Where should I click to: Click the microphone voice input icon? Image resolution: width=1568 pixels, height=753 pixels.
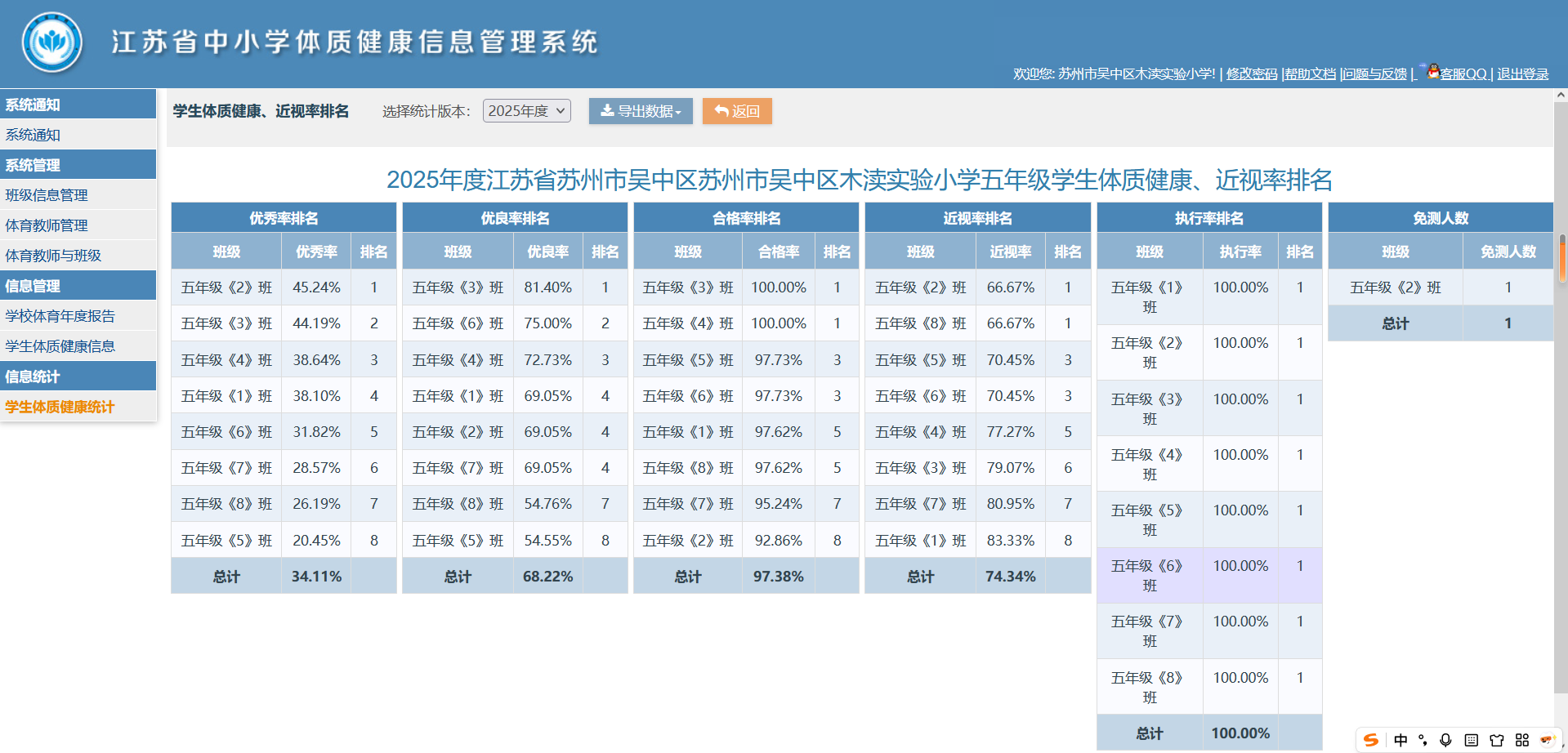click(1445, 740)
